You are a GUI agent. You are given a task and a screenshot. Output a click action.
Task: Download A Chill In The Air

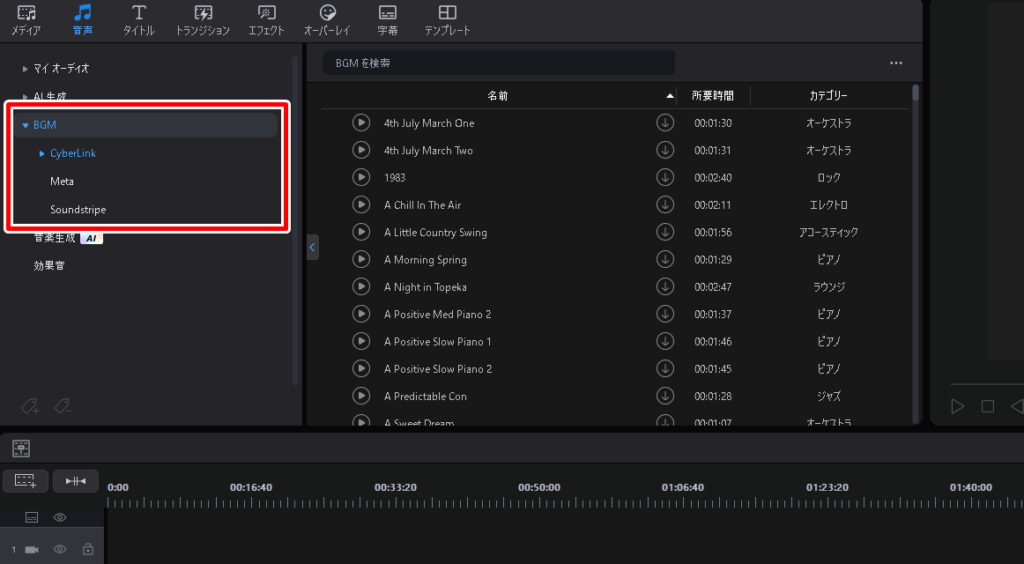pos(665,205)
